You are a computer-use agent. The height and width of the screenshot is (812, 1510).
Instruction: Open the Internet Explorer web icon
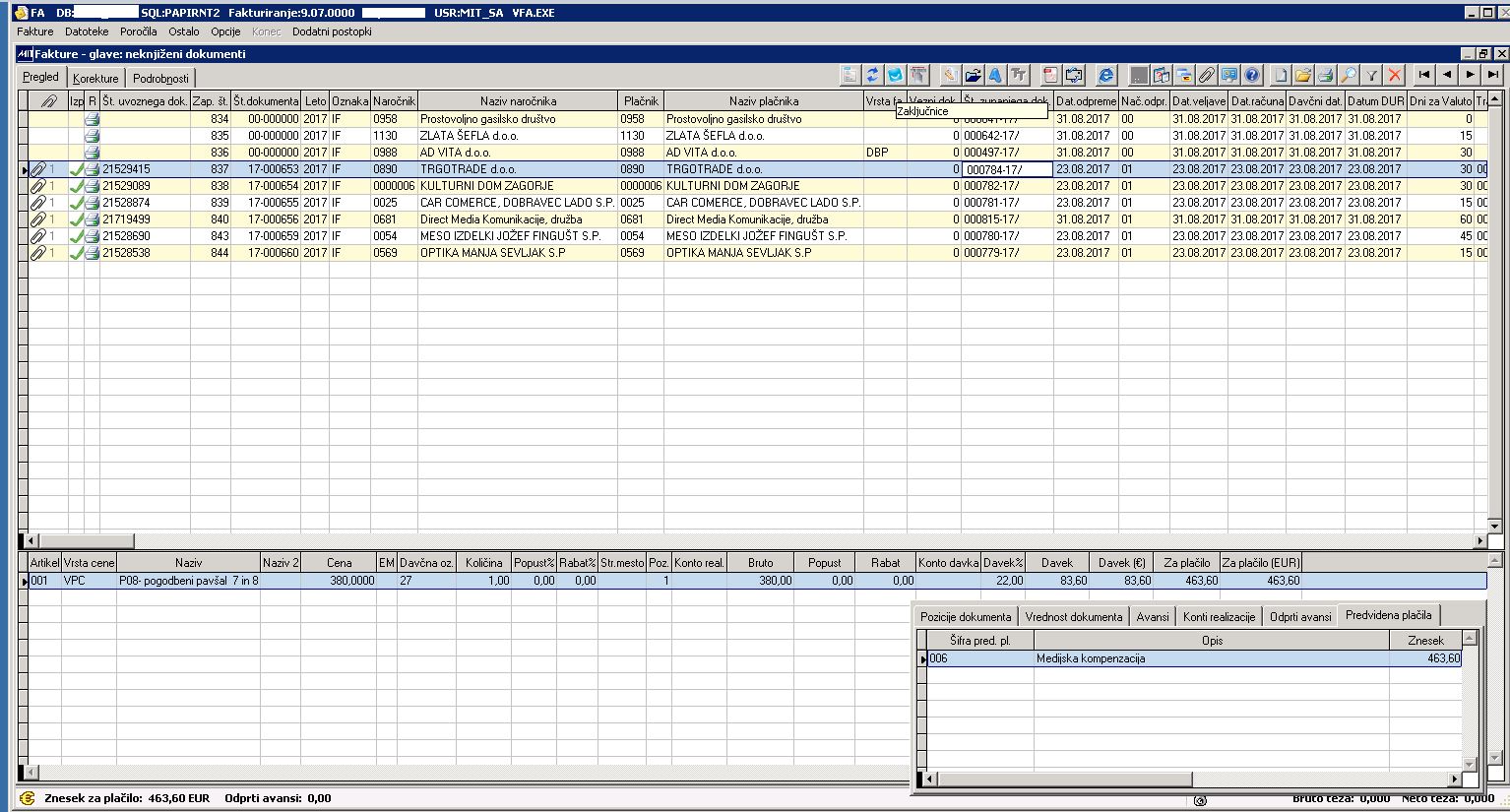coord(1107,74)
